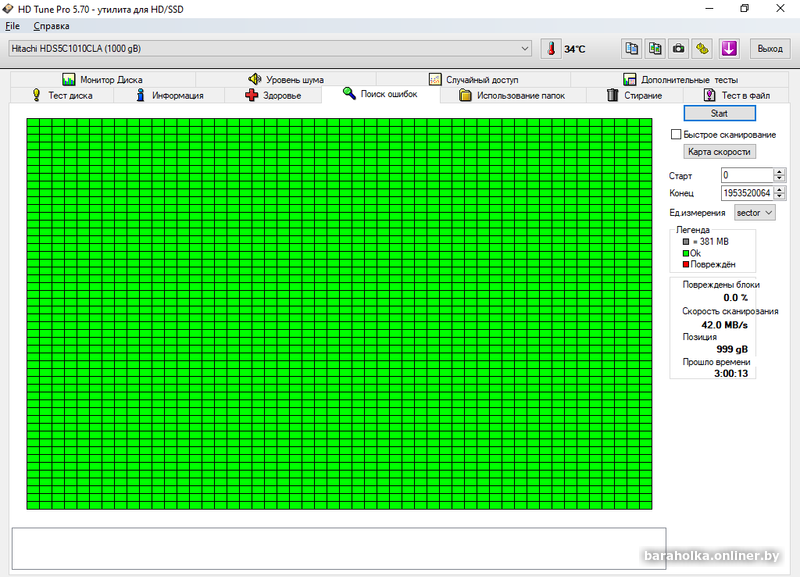Click the 999 gB position value

click(732, 349)
